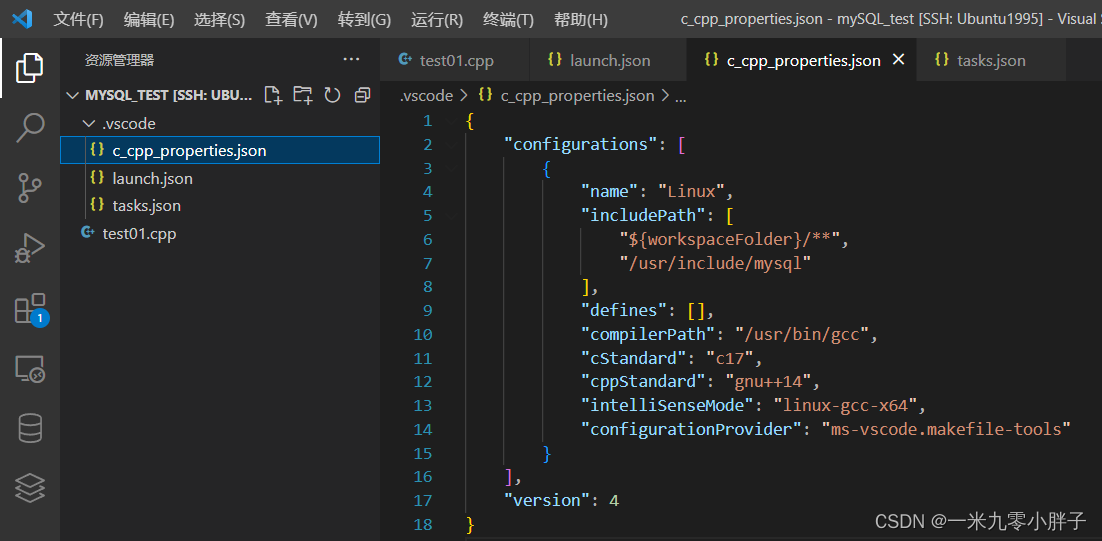This screenshot has height=541, width=1102.
Task: Open the Extensions view with badge
Action: 31,309
